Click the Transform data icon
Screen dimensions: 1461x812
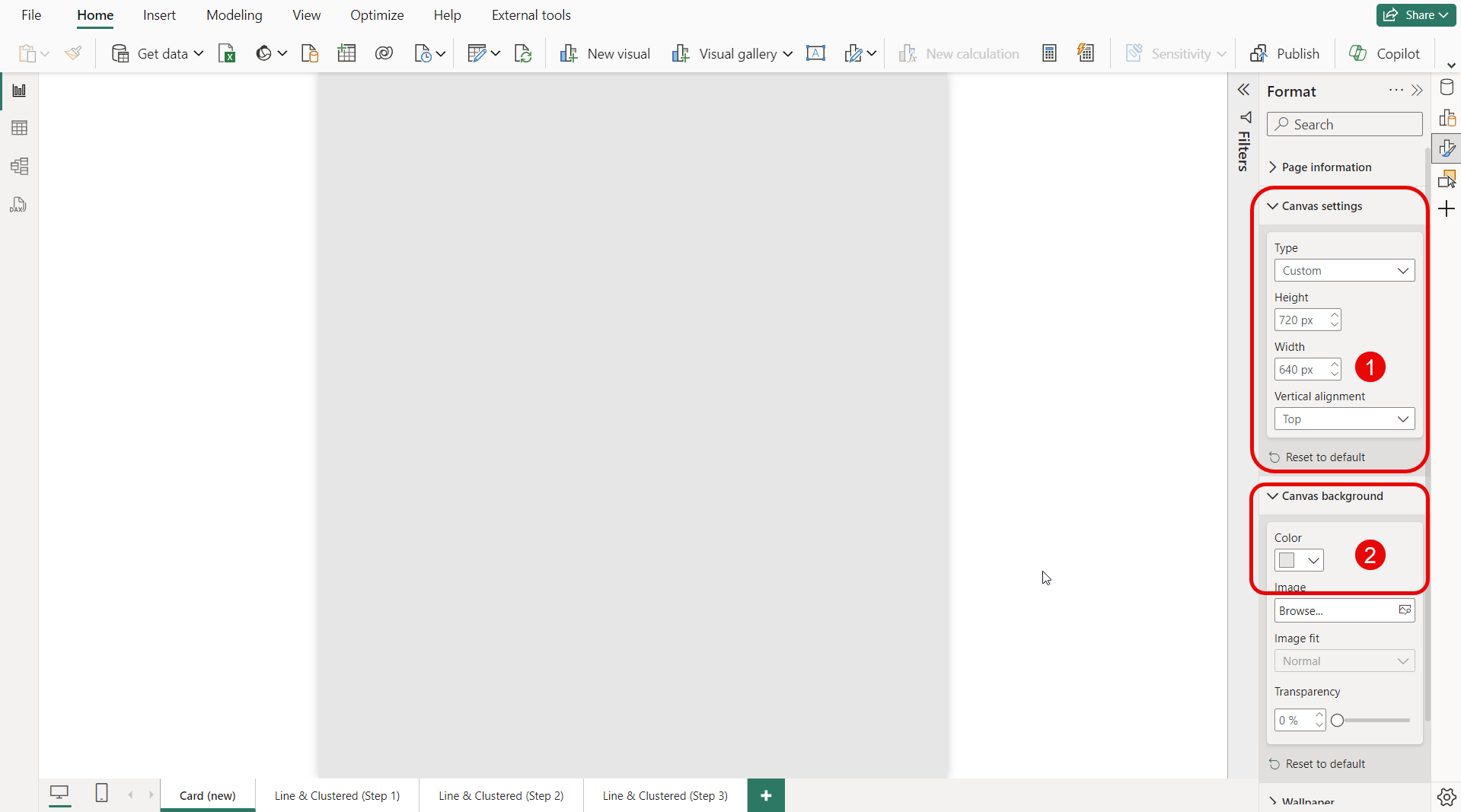point(477,53)
